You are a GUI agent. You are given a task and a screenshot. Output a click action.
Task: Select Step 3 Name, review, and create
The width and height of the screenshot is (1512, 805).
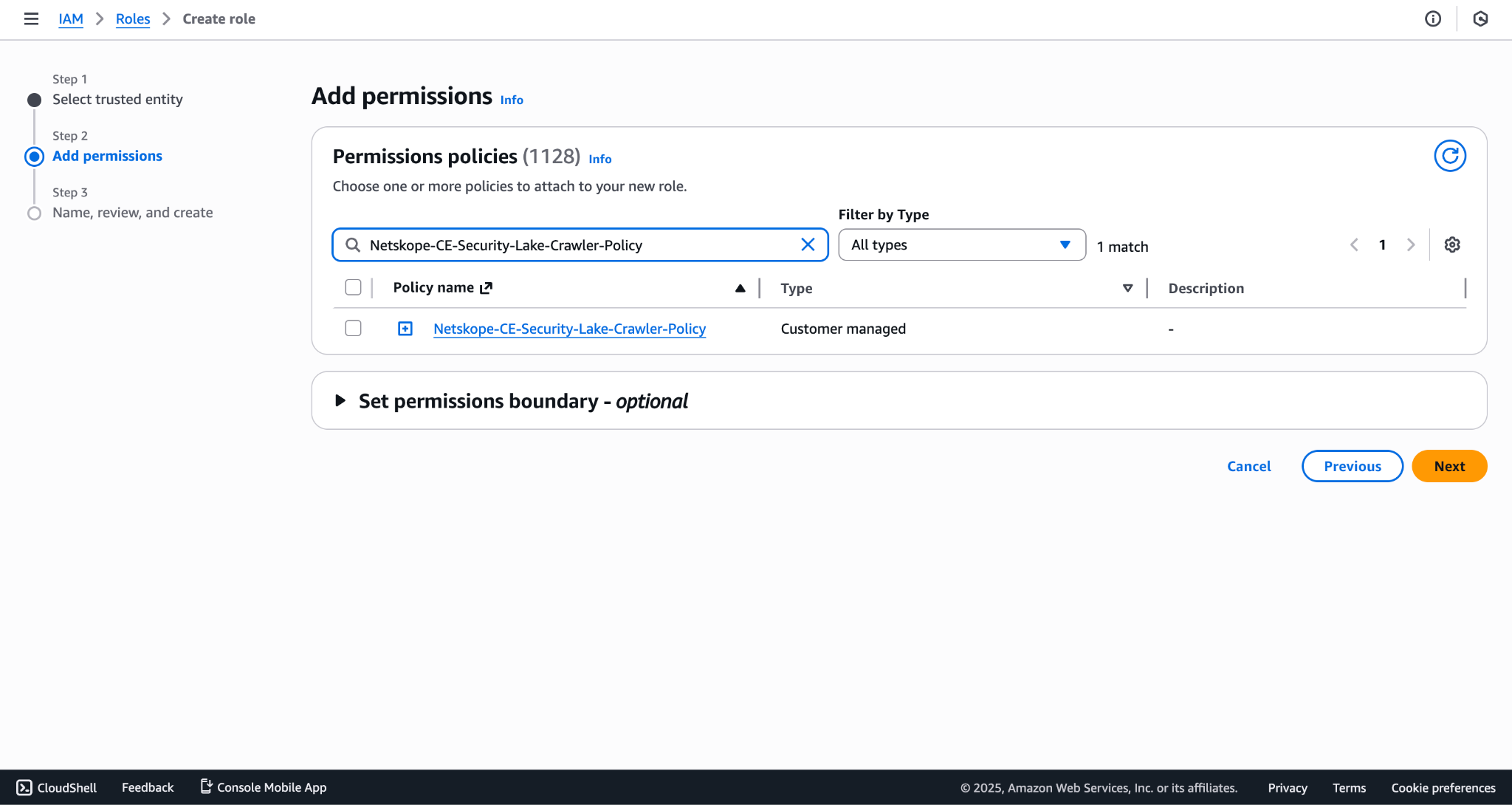(132, 213)
